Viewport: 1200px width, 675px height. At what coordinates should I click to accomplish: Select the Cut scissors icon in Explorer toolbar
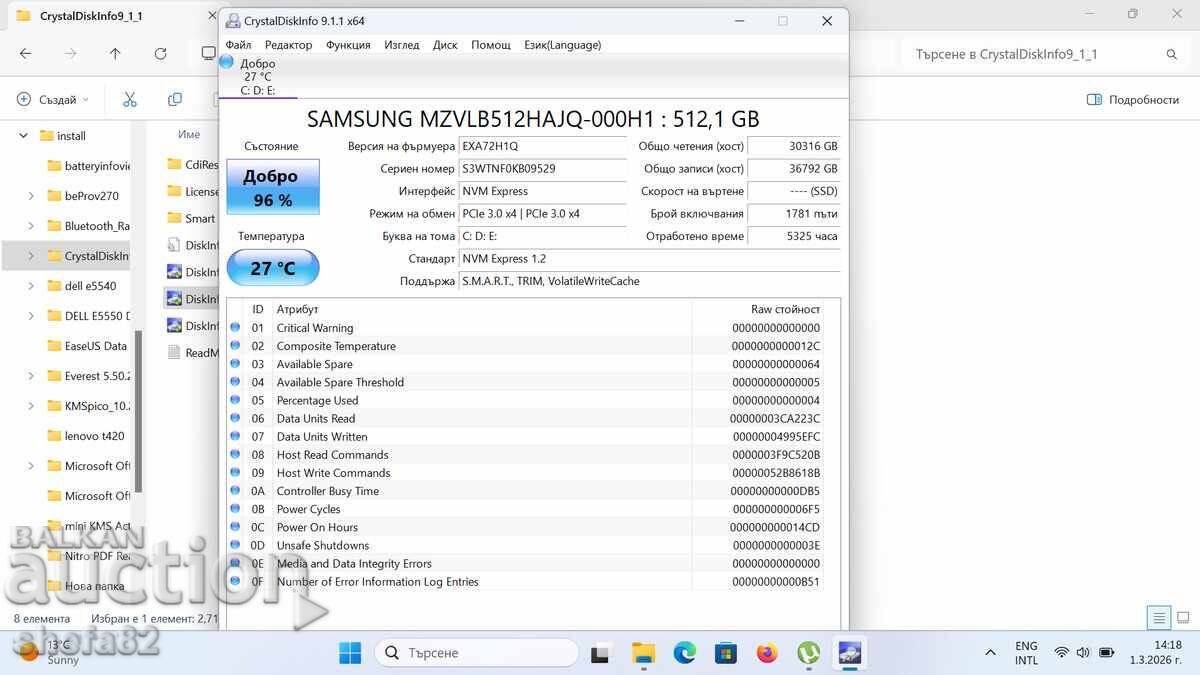[x=128, y=99]
